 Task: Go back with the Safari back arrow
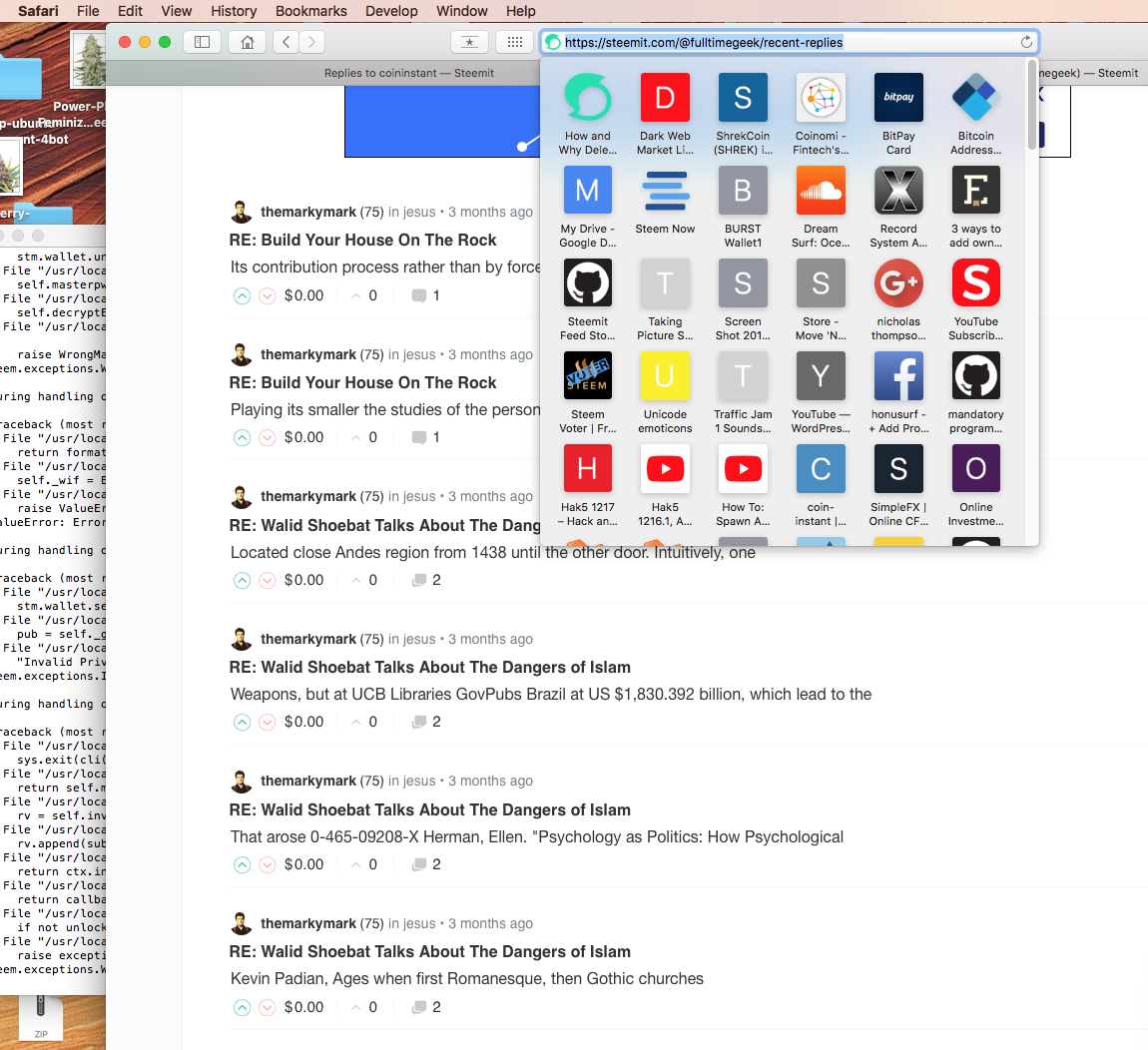coord(287,43)
